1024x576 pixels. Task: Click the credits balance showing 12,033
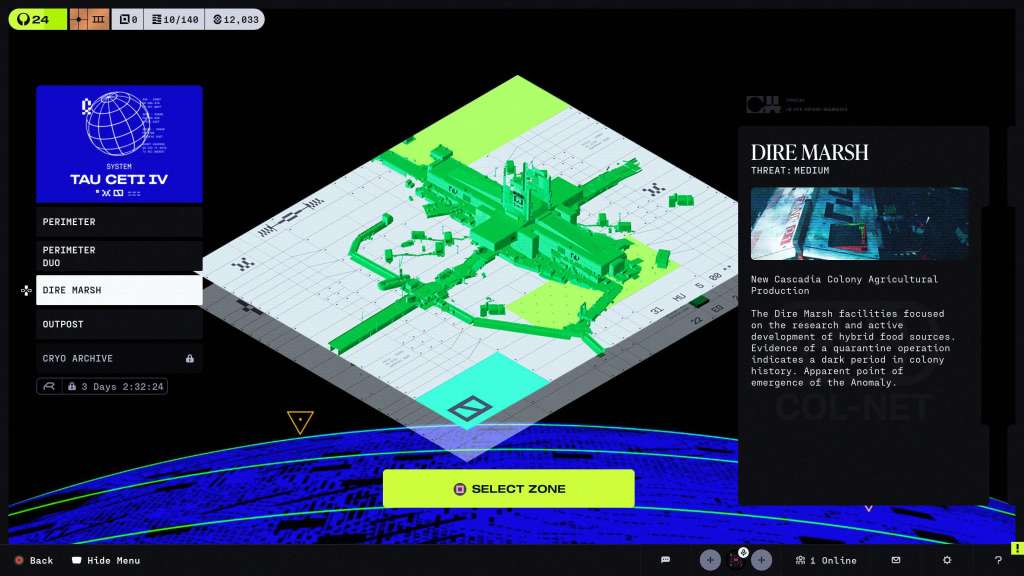point(235,19)
